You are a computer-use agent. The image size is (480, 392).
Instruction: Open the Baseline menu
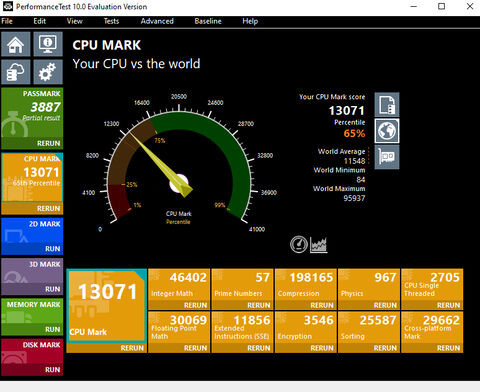(208, 21)
